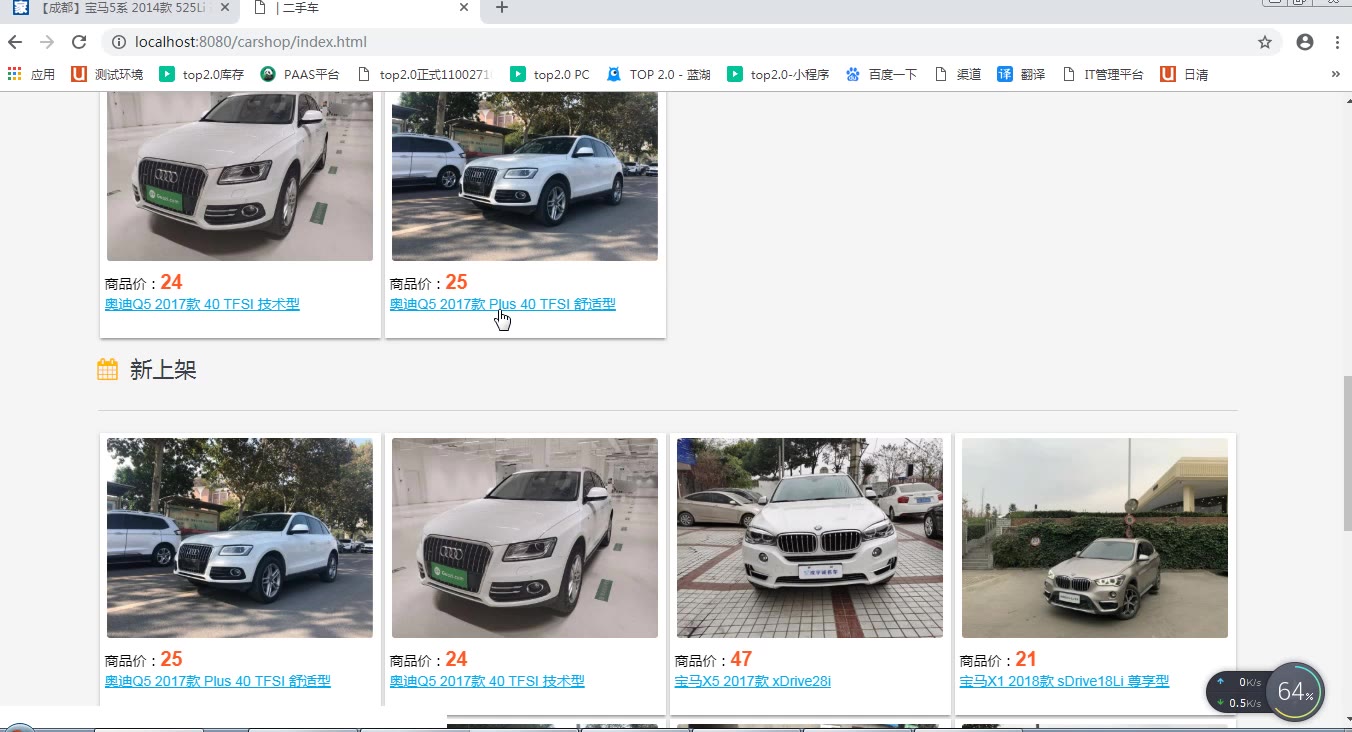Open the 宝马X1 2018款 sDrive18Li 尊享型 link

[1064, 681]
